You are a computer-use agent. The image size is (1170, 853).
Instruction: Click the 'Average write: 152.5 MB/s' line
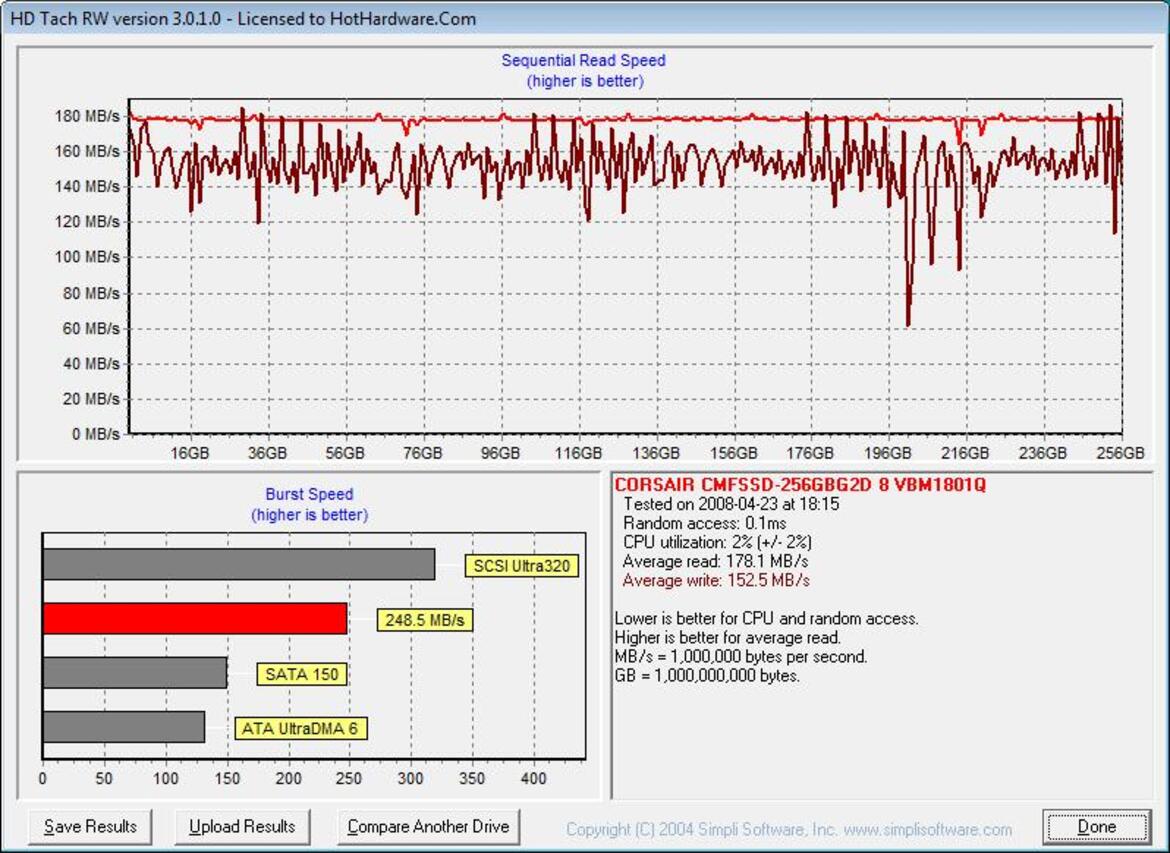point(716,581)
